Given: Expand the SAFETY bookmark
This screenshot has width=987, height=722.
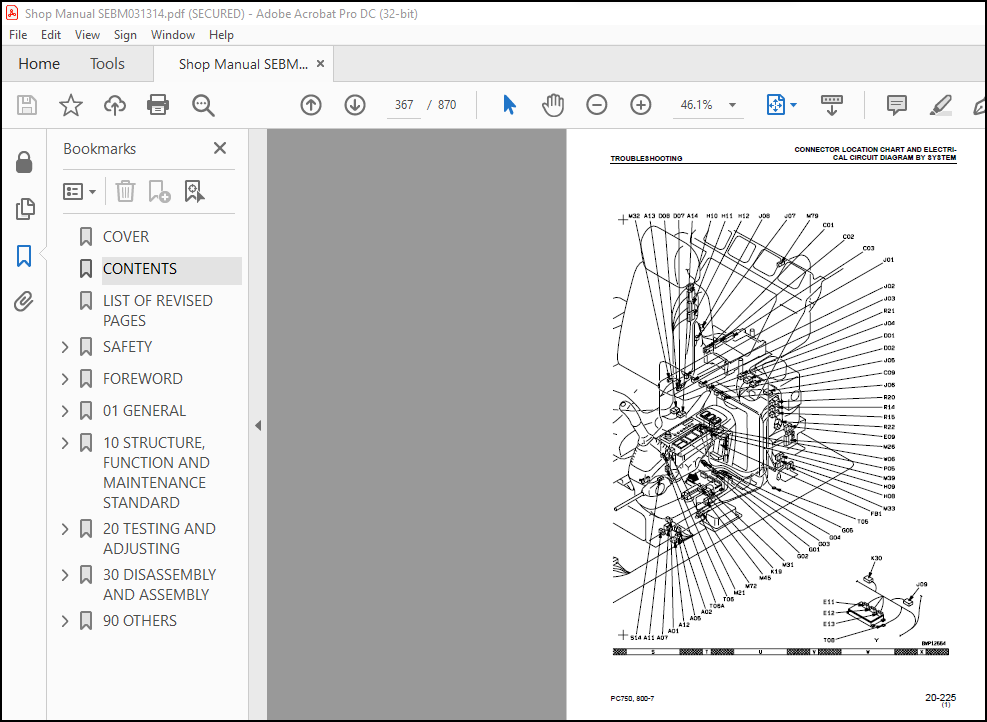Looking at the screenshot, I should [65, 347].
